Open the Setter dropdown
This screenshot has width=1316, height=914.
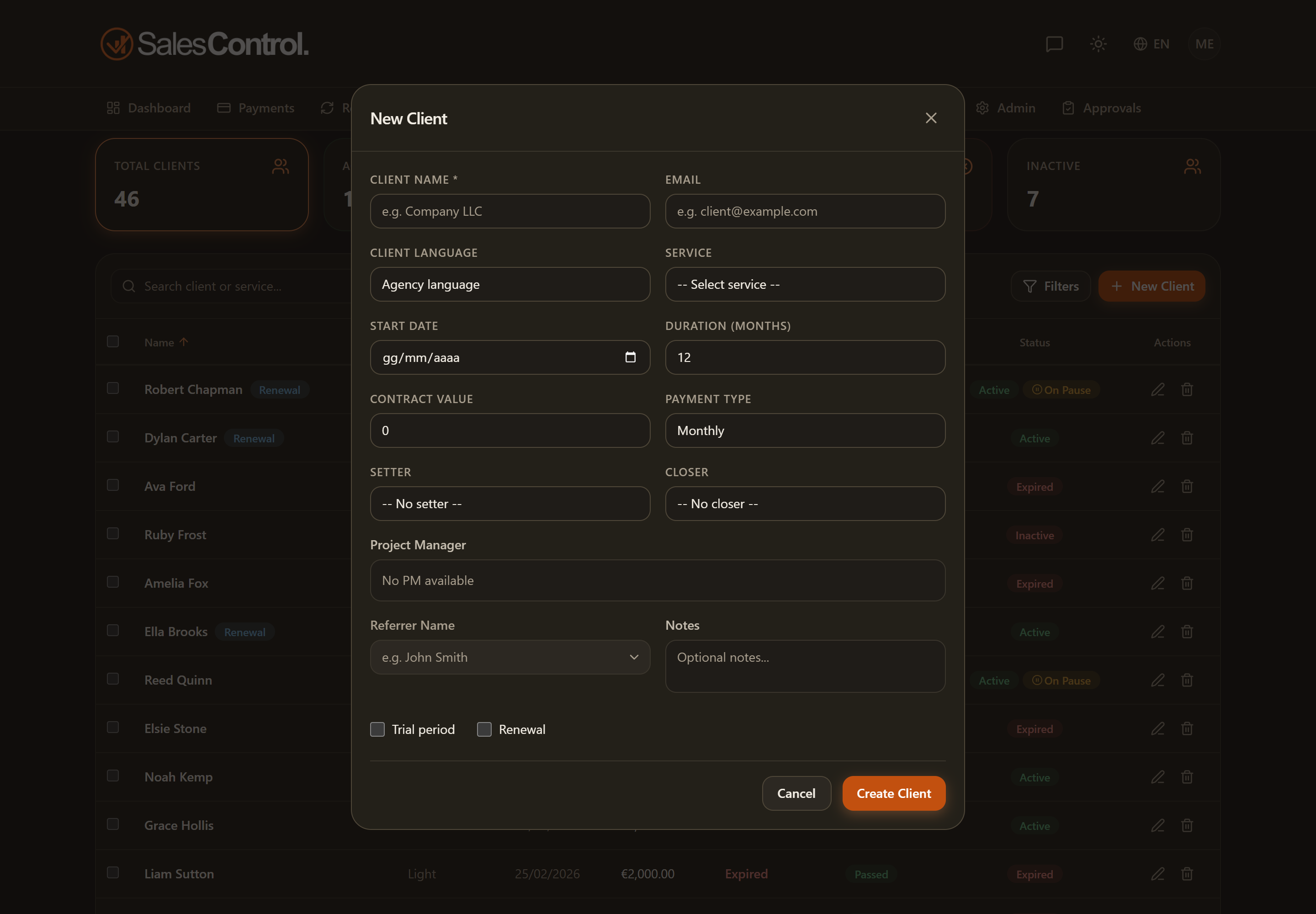coord(509,504)
